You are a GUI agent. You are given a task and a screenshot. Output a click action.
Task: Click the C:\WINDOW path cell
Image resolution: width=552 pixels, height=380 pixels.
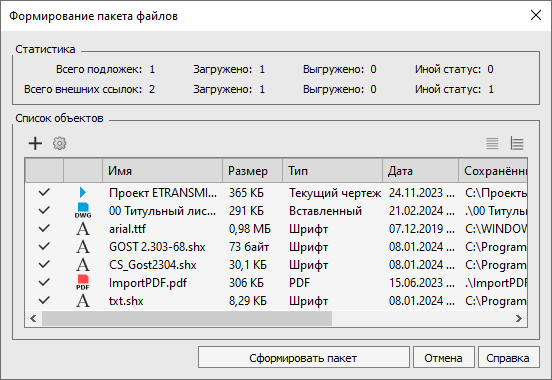pyautogui.click(x=496, y=229)
